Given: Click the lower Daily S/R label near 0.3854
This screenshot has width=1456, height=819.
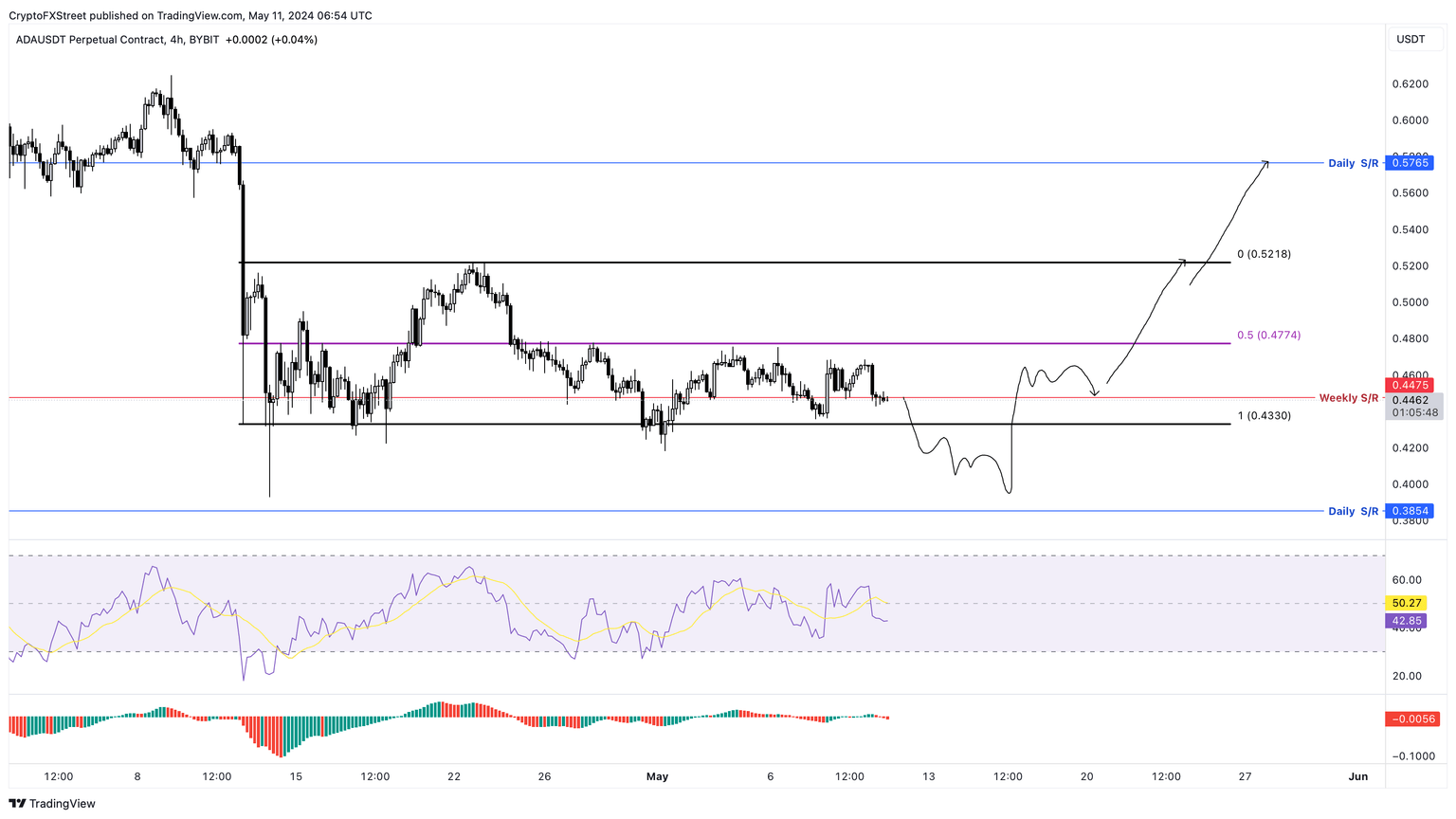Looking at the screenshot, I should point(1354,511).
